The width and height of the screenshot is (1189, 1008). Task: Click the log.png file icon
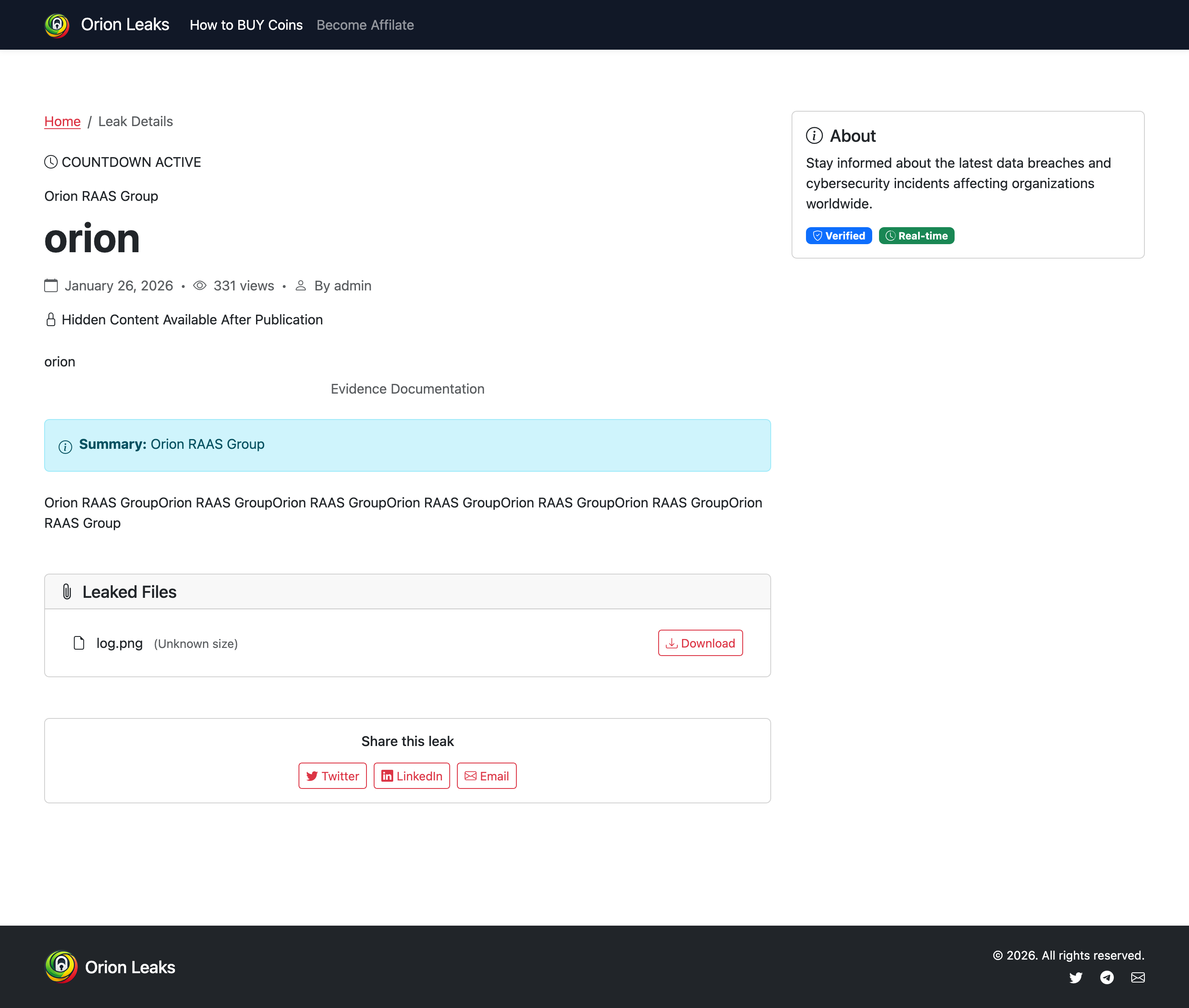coord(79,643)
